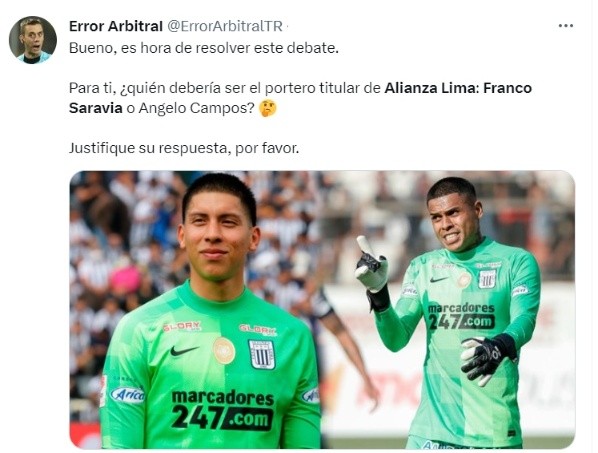Click marcadores 247.com logo on left jersey
598x453 pixels.
(x=223, y=410)
